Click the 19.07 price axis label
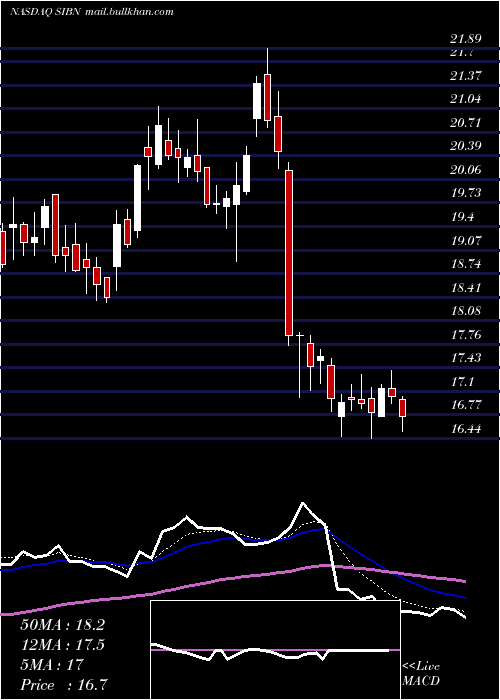Image resolution: width=500 pixels, height=700 pixels. pos(466,240)
